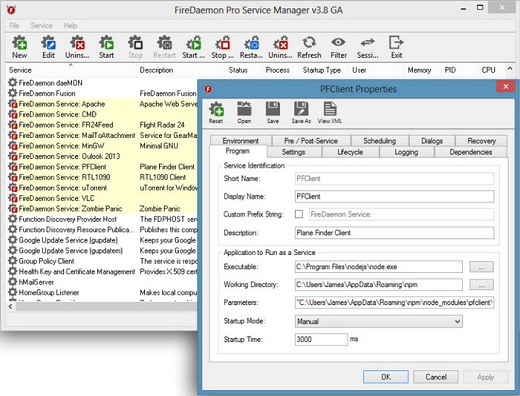520x396 pixels.
Task: Select FireDaemon Service: Zombie Panic row
Action: 103,209
